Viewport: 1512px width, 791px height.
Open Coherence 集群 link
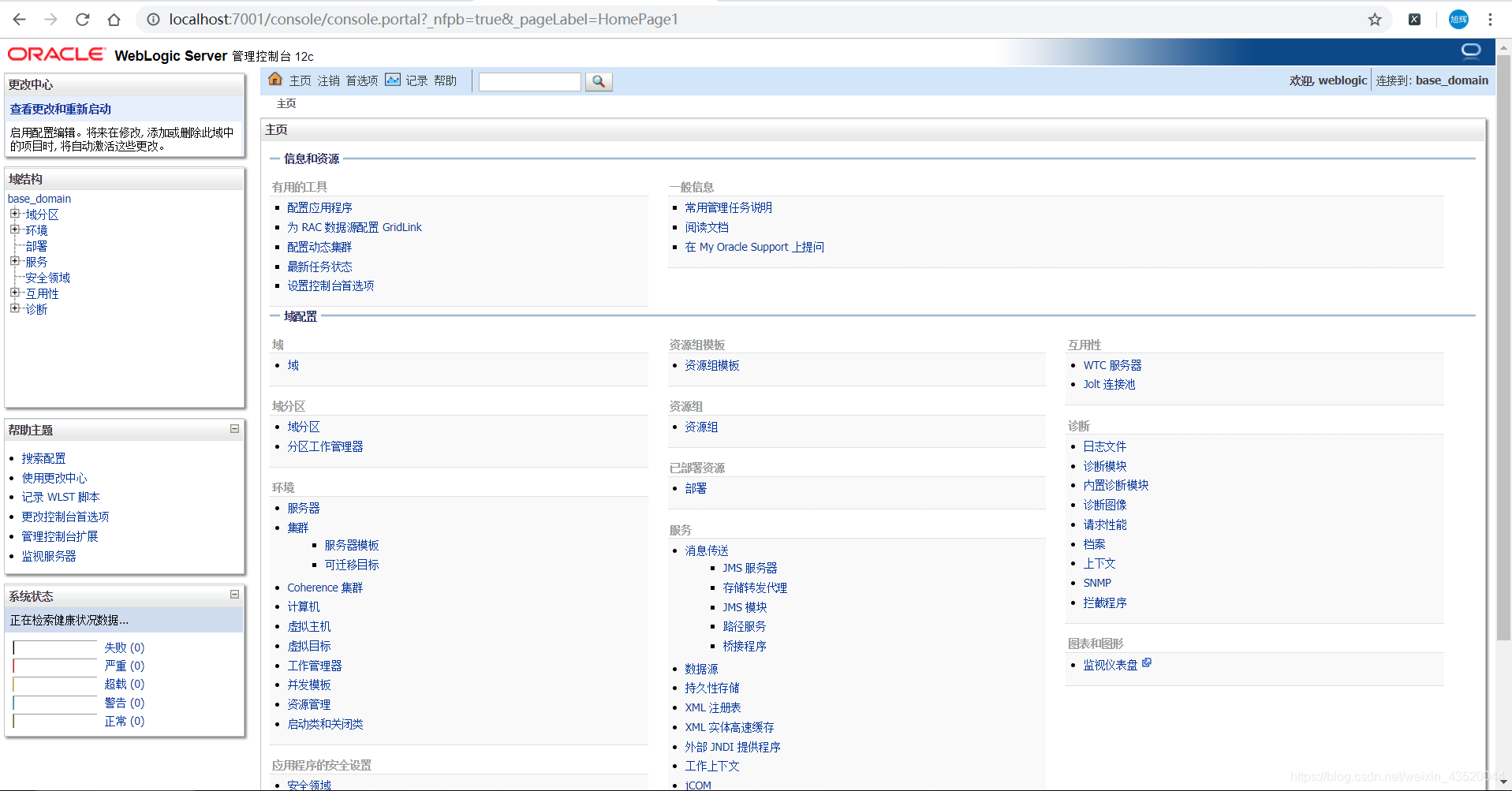pyautogui.click(x=325, y=588)
